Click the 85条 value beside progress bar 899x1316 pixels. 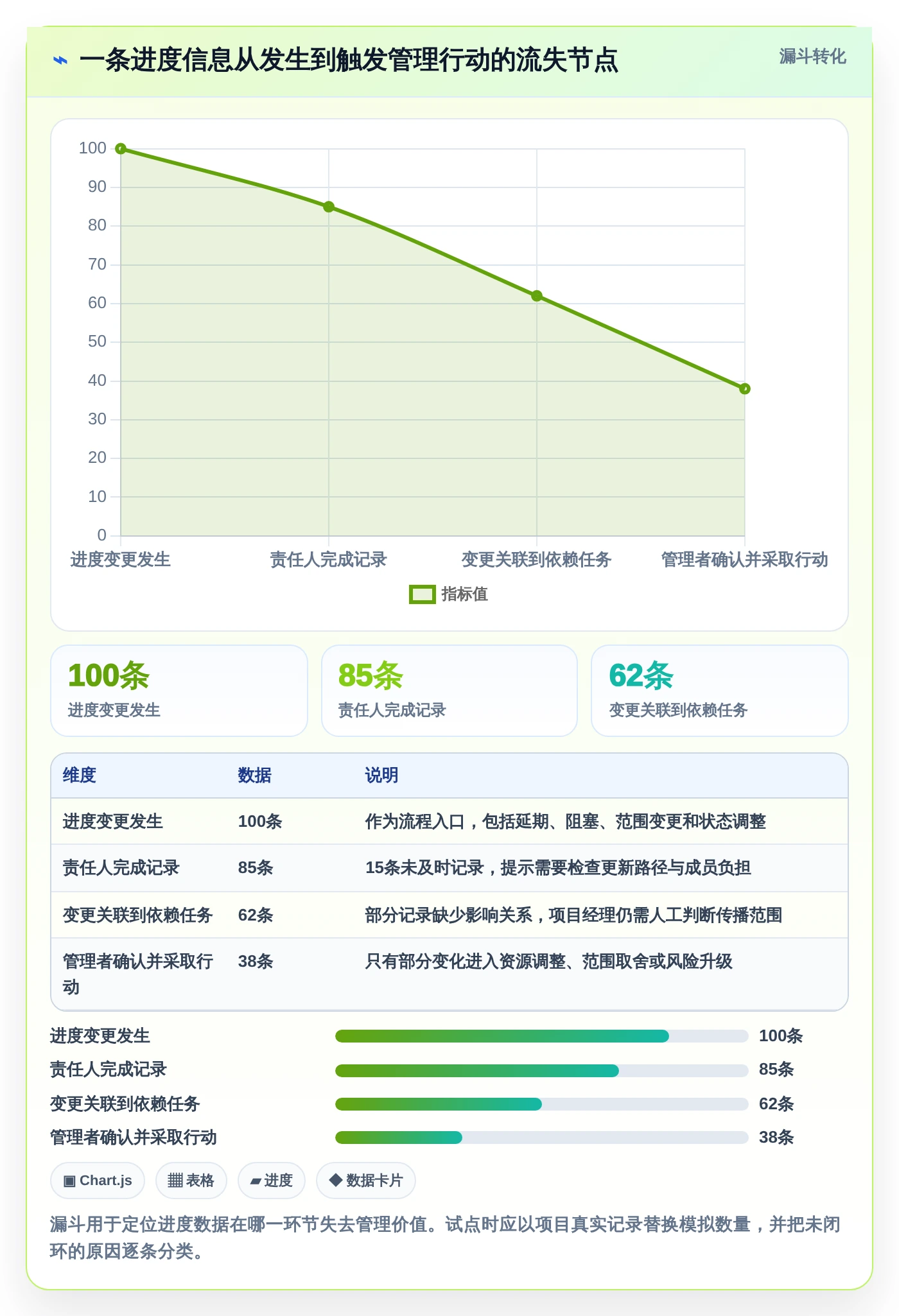pyautogui.click(x=776, y=1069)
